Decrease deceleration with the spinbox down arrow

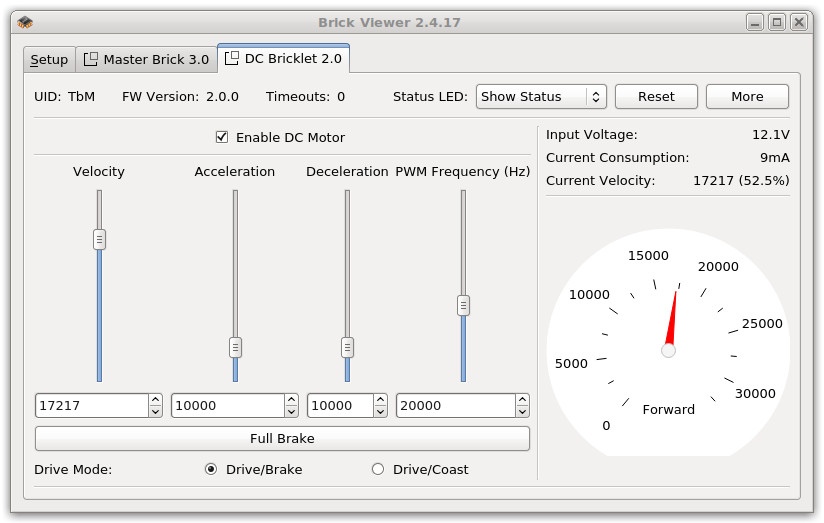tap(380, 412)
